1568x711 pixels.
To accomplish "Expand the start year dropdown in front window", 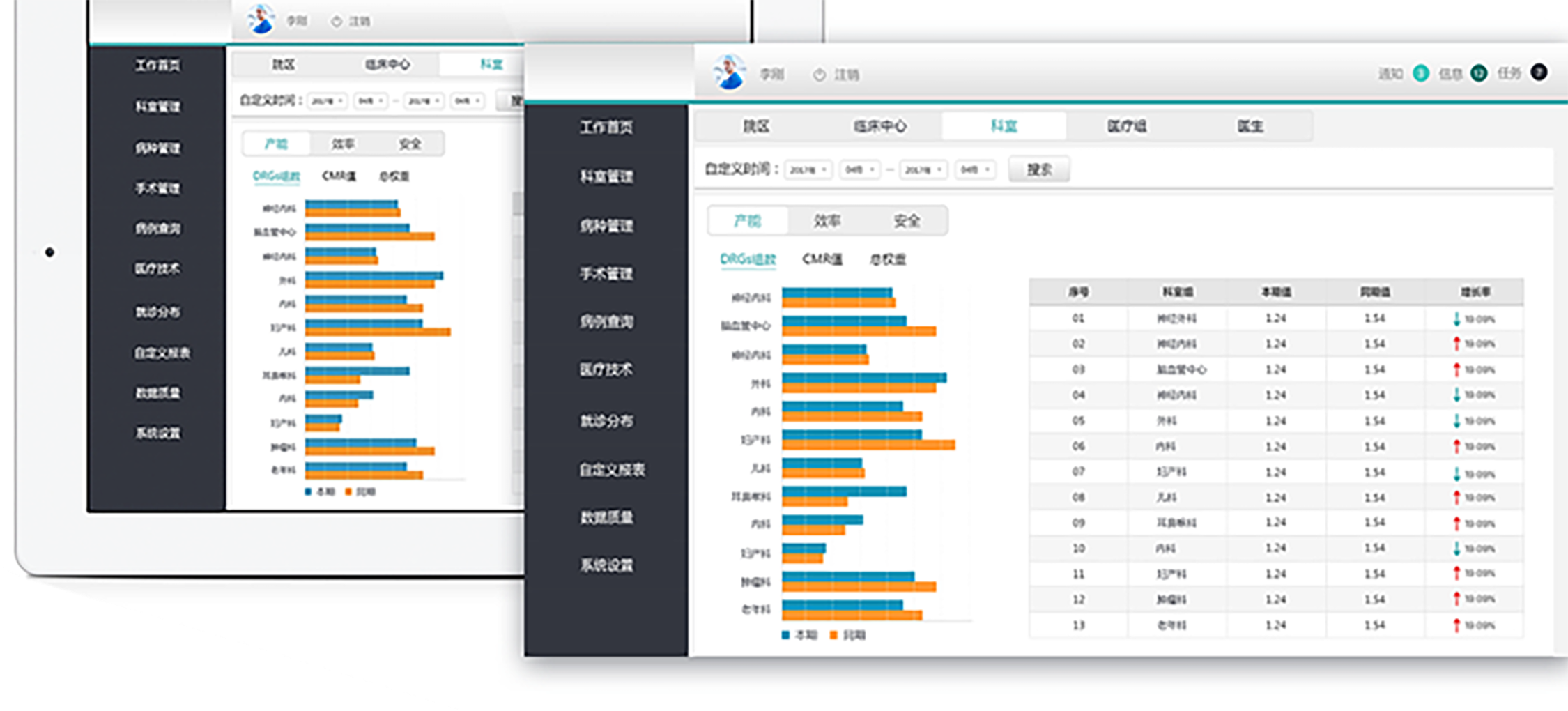I will pos(808,169).
